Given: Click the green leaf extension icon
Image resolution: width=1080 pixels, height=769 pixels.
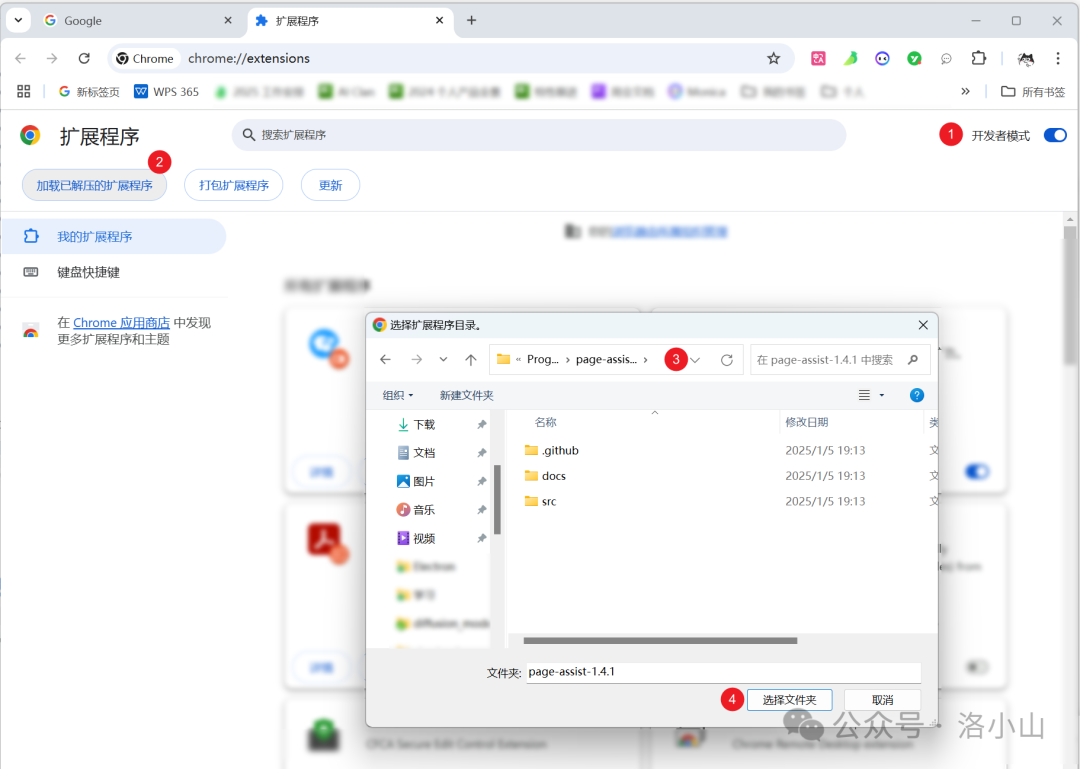Looking at the screenshot, I should click(851, 59).
